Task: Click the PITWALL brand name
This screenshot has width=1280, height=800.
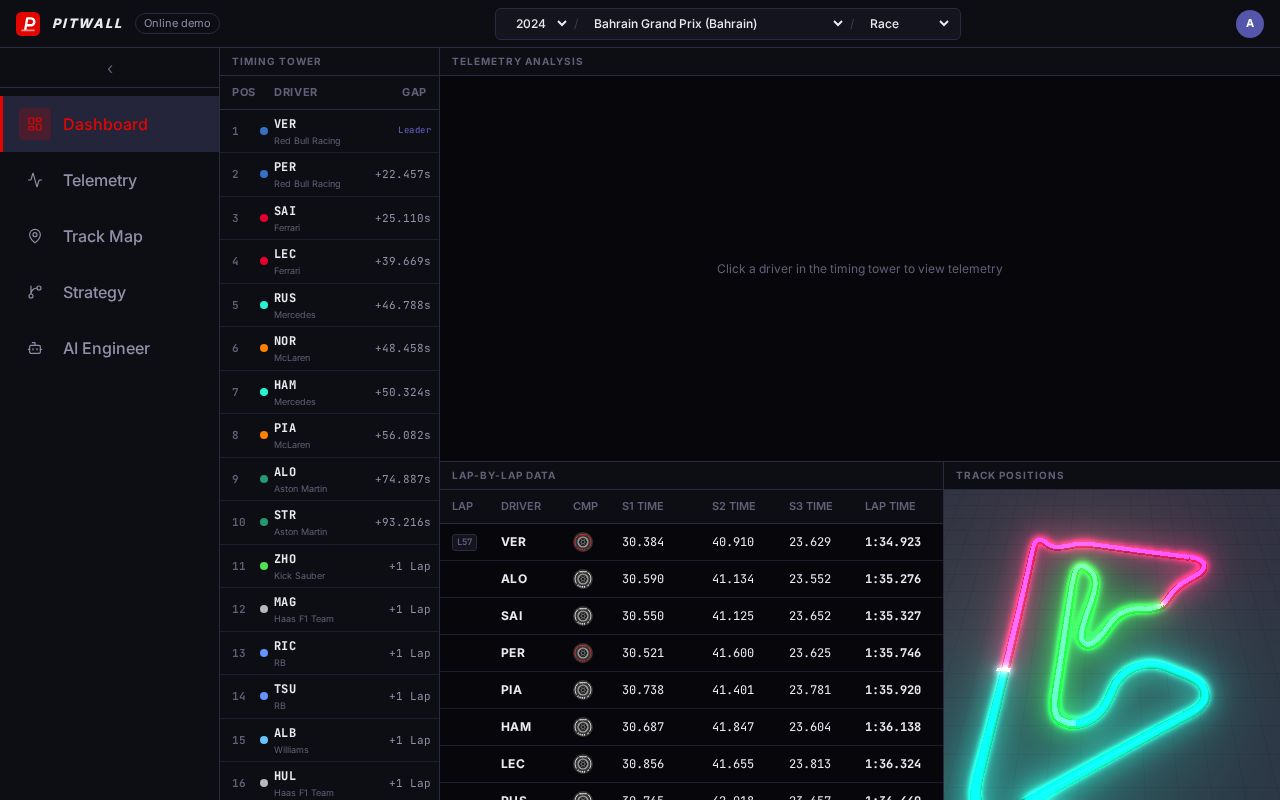Action: pyautogui.click(x=88, y=24)
